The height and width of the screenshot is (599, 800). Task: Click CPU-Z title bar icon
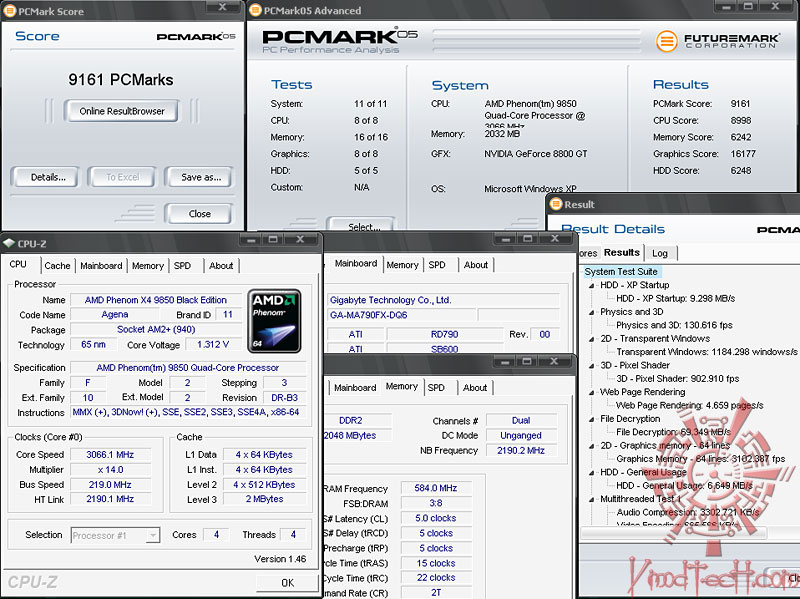(x=8, y=243)
